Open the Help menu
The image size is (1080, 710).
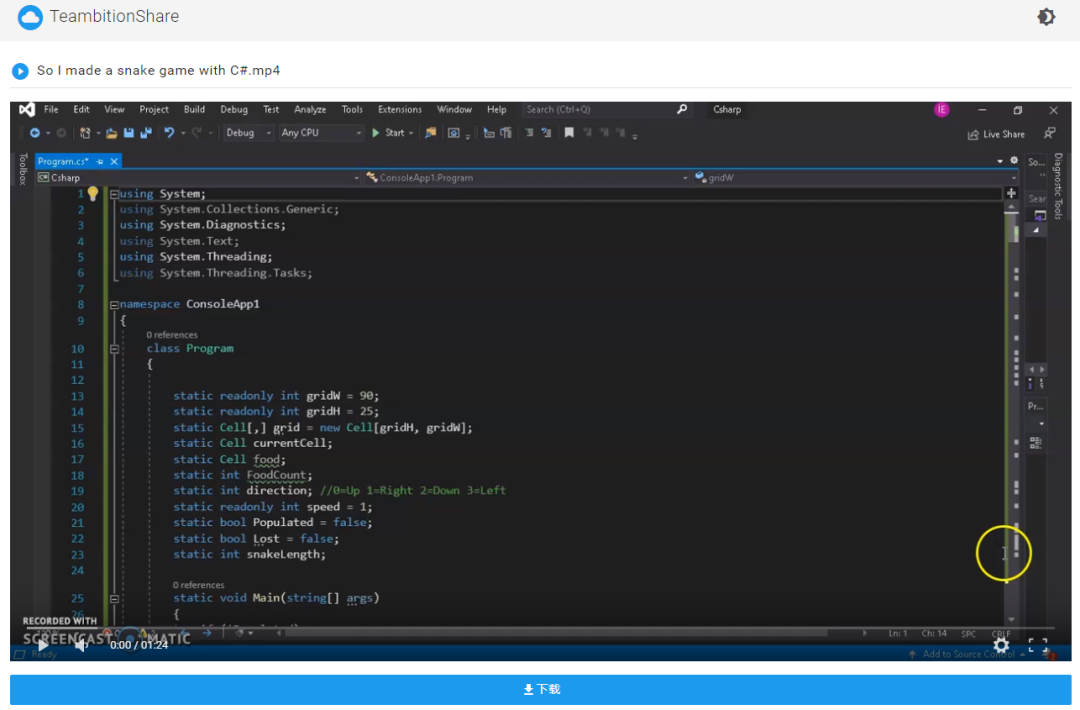point(497,109)
